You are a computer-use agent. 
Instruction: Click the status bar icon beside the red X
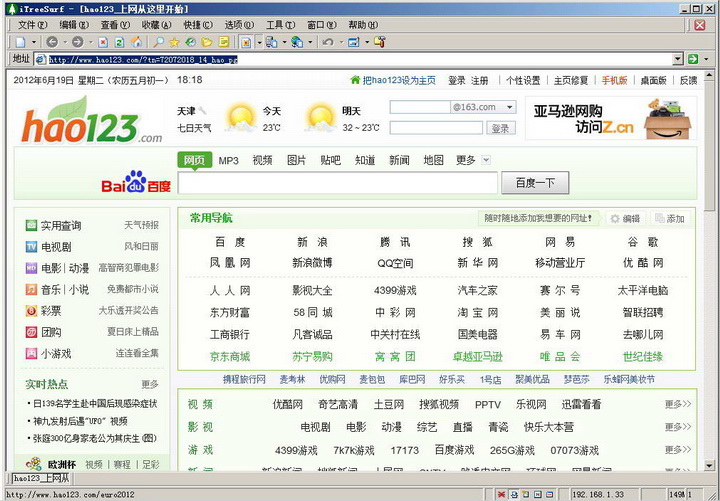pyautogui.click(x=514, y=495)
